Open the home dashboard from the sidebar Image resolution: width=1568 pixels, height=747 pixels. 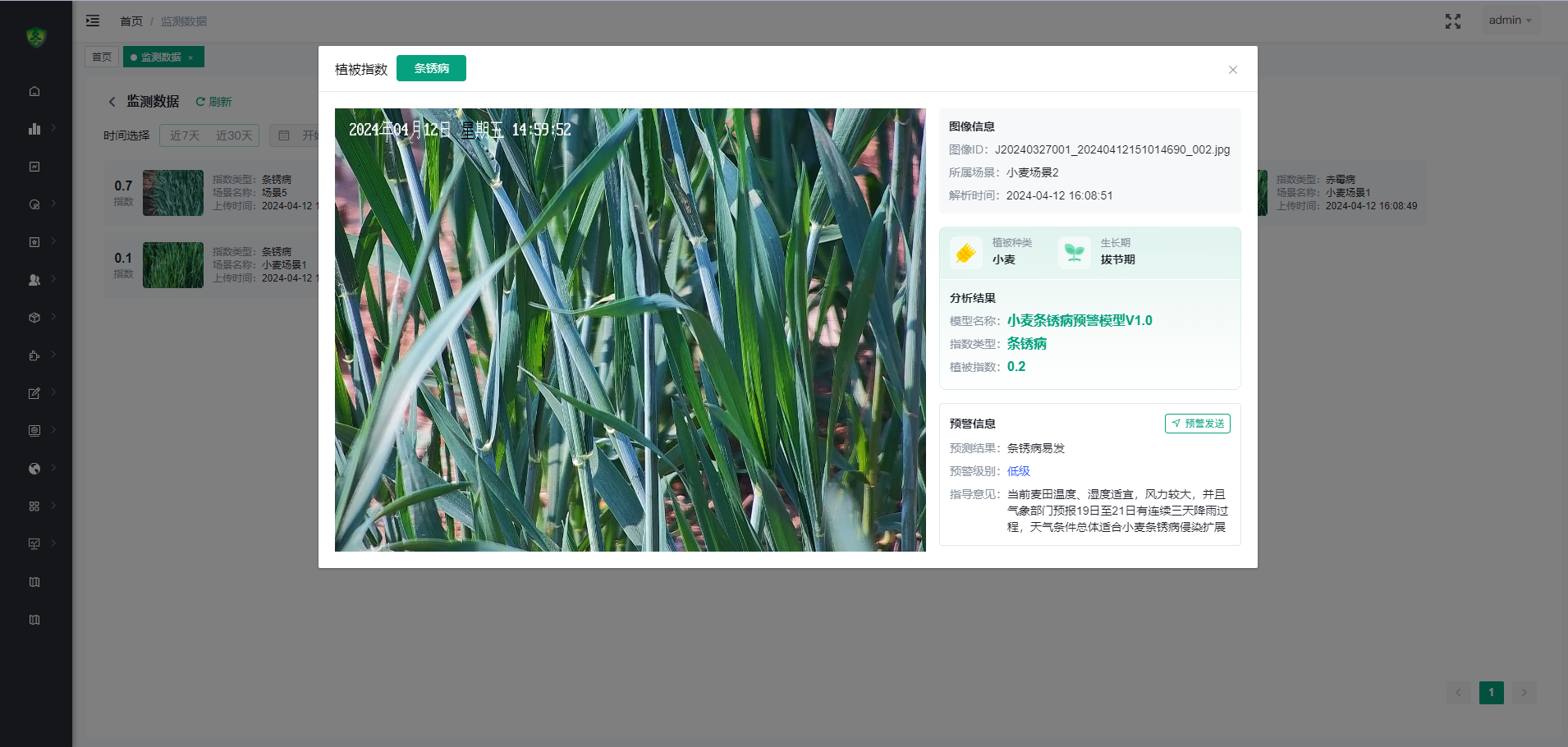[x=34, y=91]
